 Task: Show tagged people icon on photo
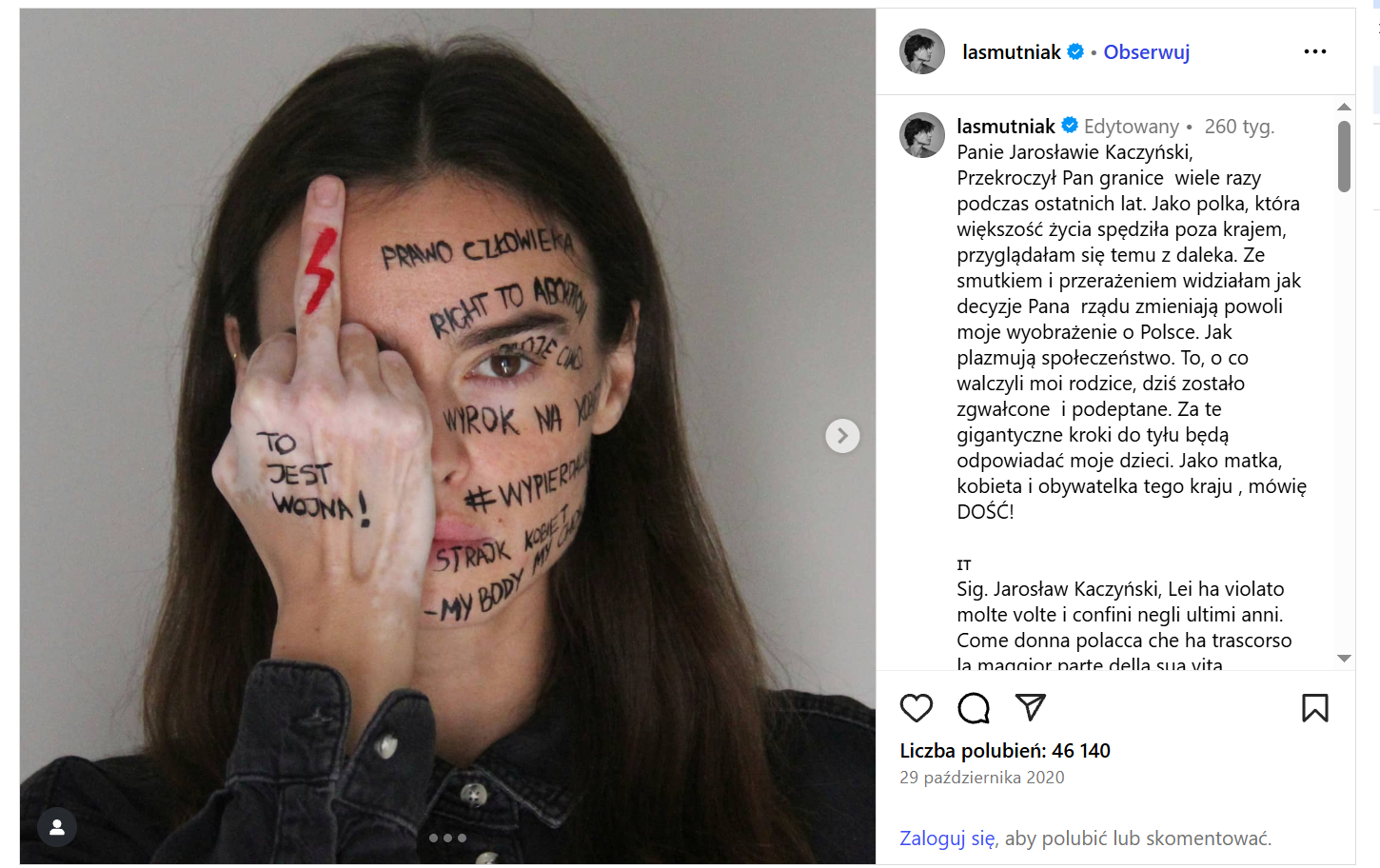57,827
